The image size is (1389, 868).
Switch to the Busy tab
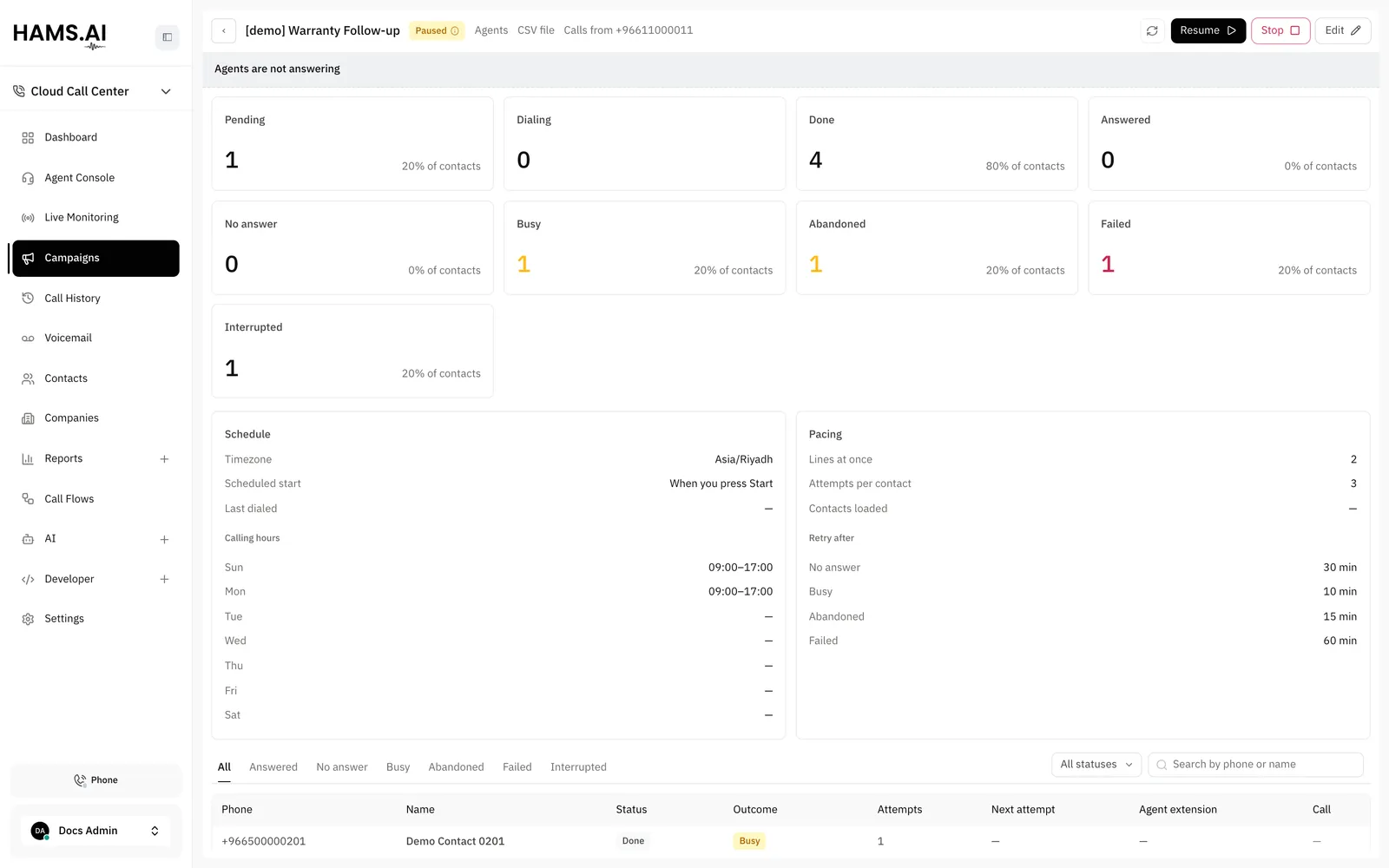pyautogui.click(x=398, y=767)
